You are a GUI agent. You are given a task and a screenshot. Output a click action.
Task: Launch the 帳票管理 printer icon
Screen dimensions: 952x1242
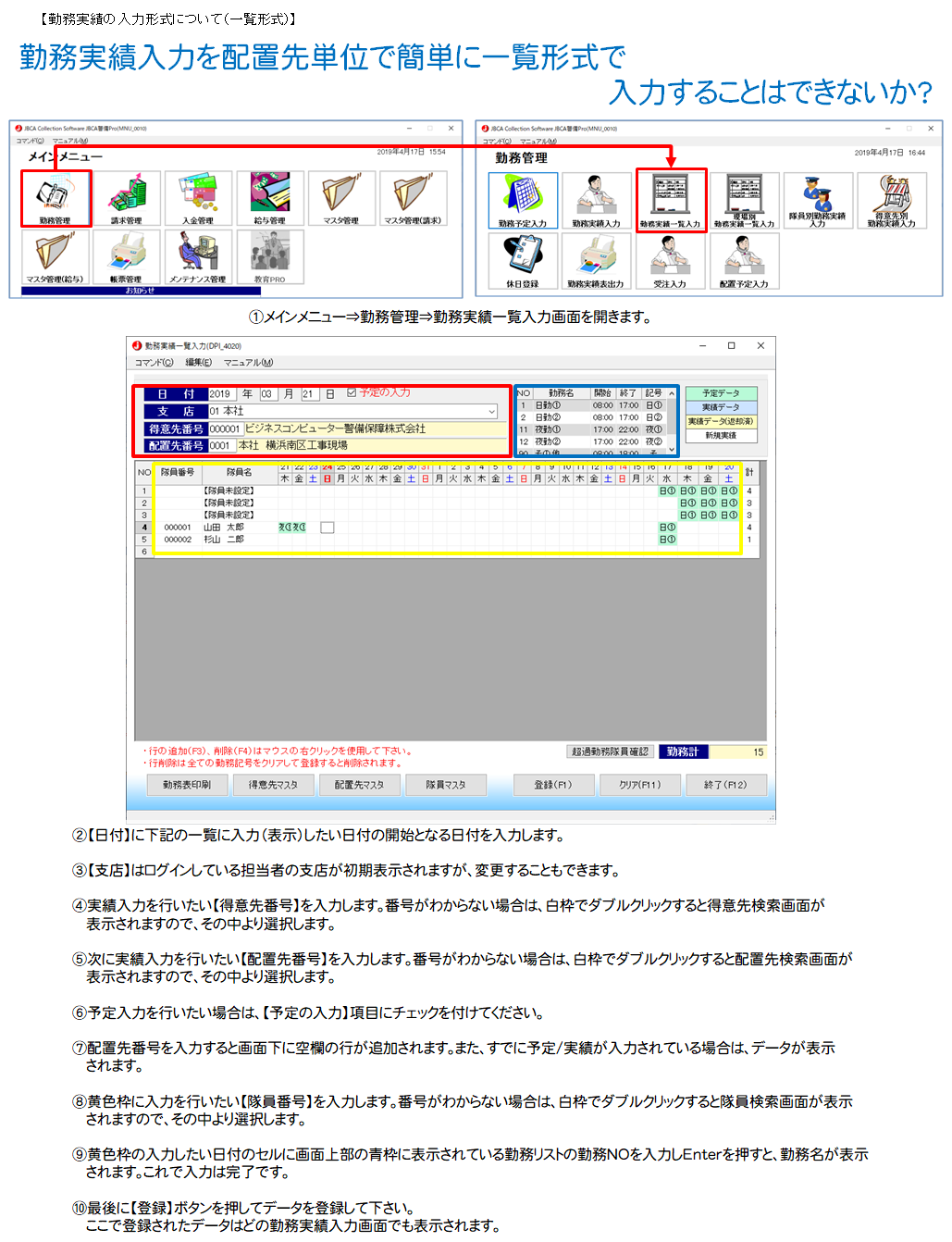click(127, 255)
